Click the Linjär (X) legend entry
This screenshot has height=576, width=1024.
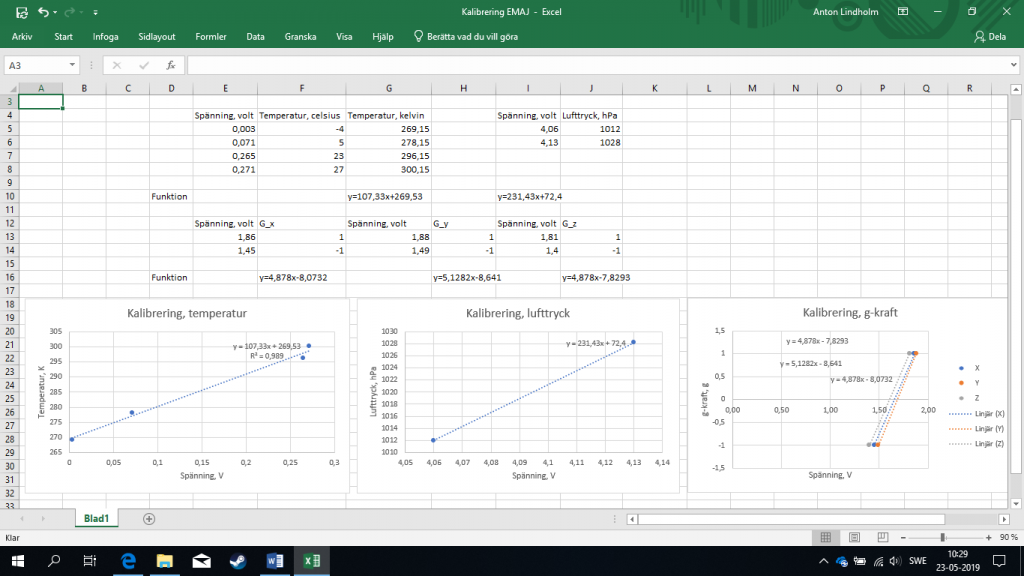976,414
